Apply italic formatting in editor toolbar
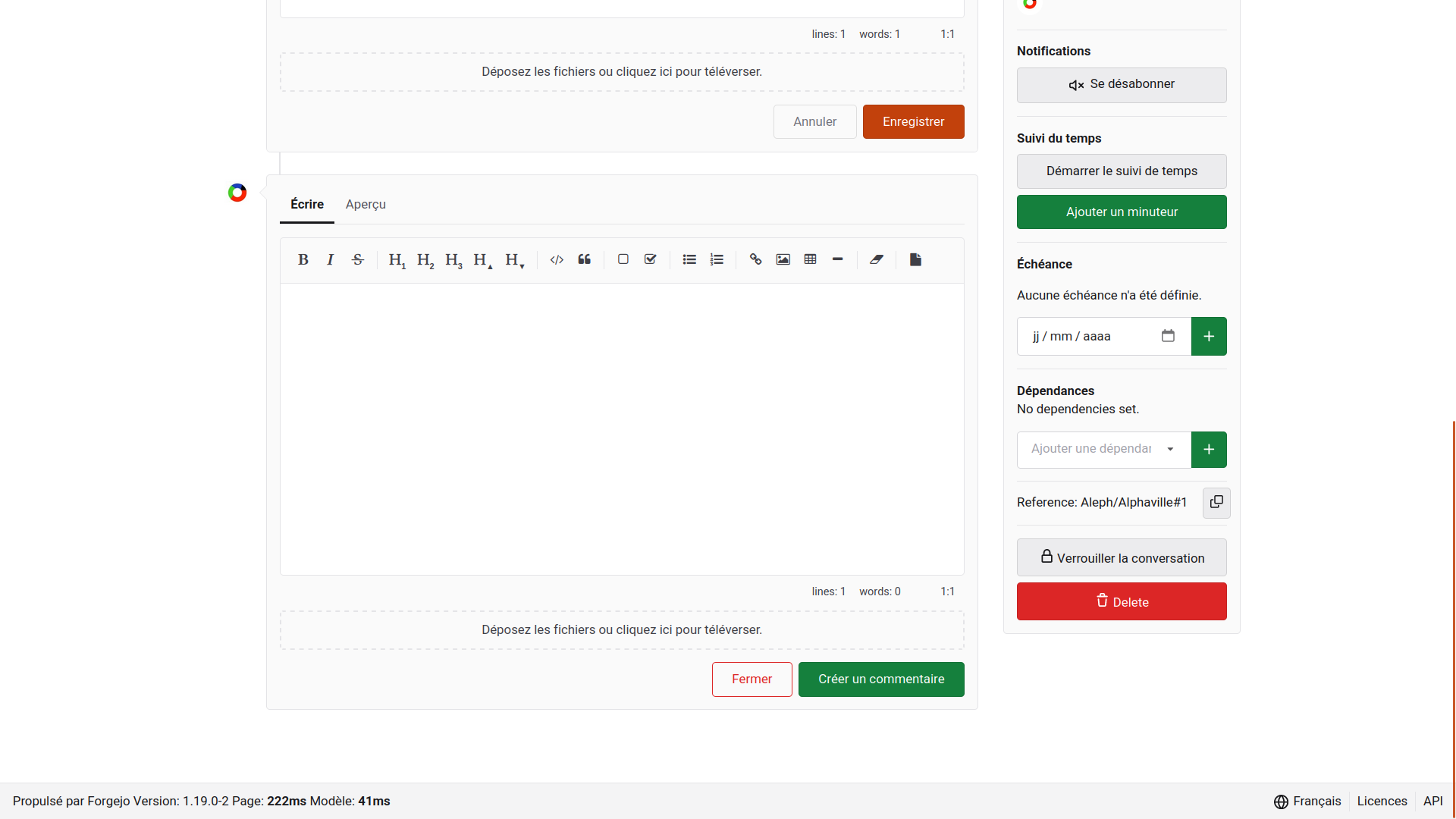This screenshot has width=1456, height=819. click(x=331, y=259)
